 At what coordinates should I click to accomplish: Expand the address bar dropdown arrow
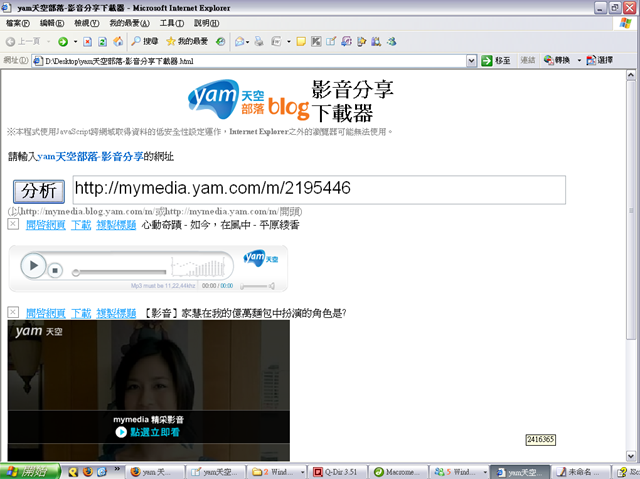coord(471,61)
